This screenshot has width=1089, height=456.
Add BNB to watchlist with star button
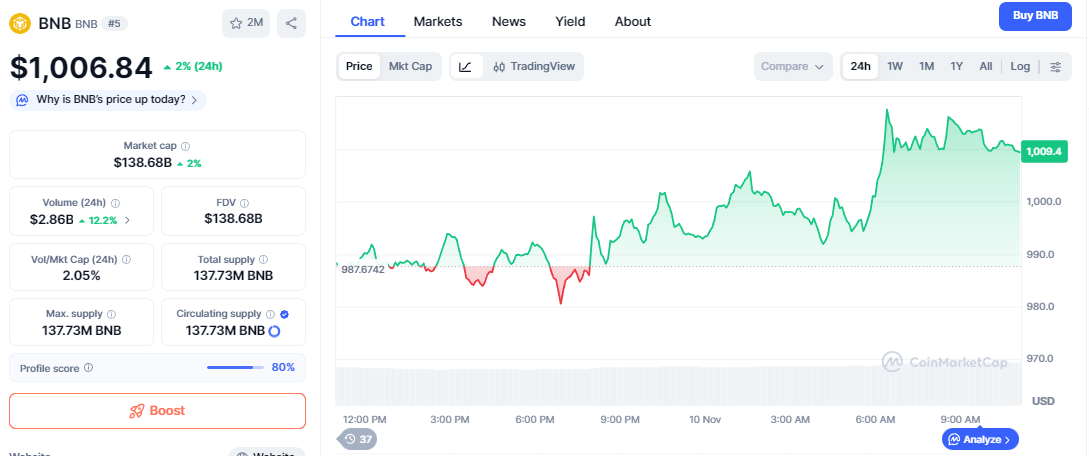pyautogui.click(x=246, y=23)
